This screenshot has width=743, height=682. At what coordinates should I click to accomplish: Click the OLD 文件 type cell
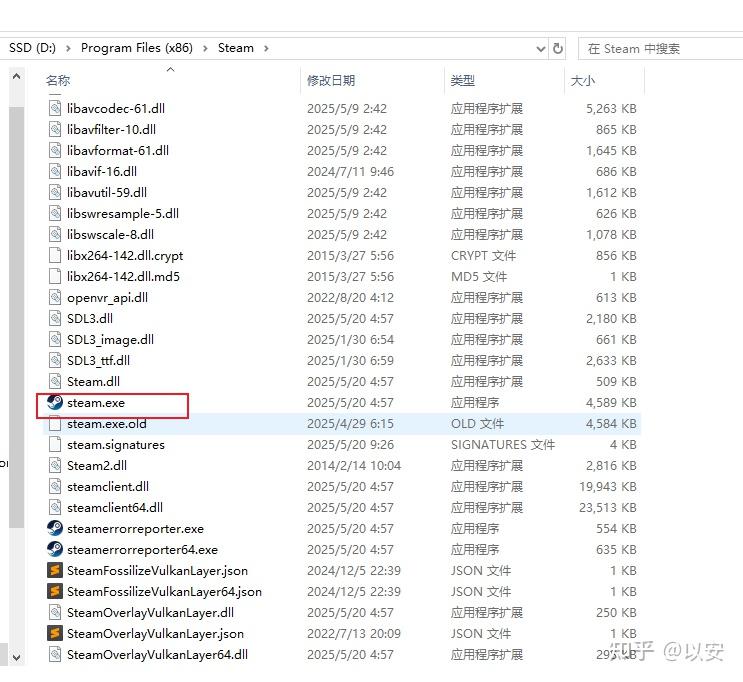click(x=477, y=424)
